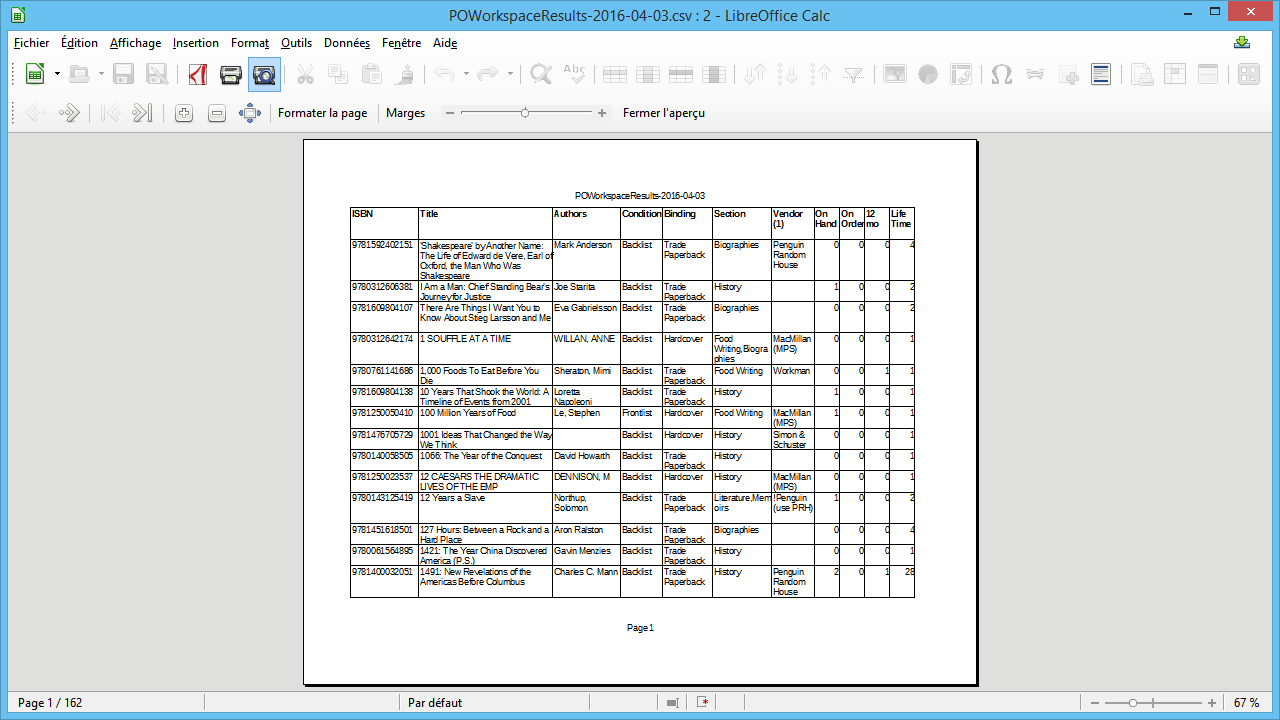Click the AutoFilter funnel icon
Viewport: 1280px width, 720px height.
coord(853,74)
